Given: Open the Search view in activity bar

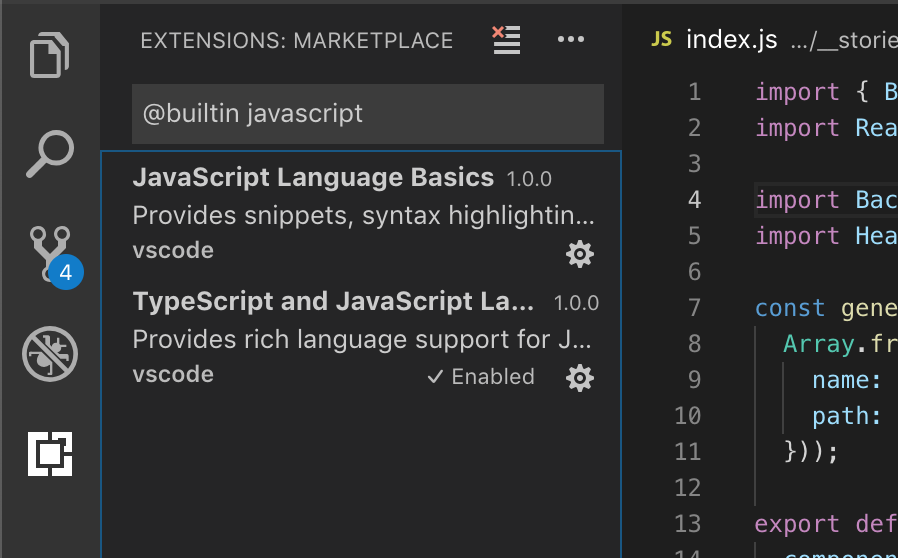Looking at the screenshot, I should tap(50, 153).
